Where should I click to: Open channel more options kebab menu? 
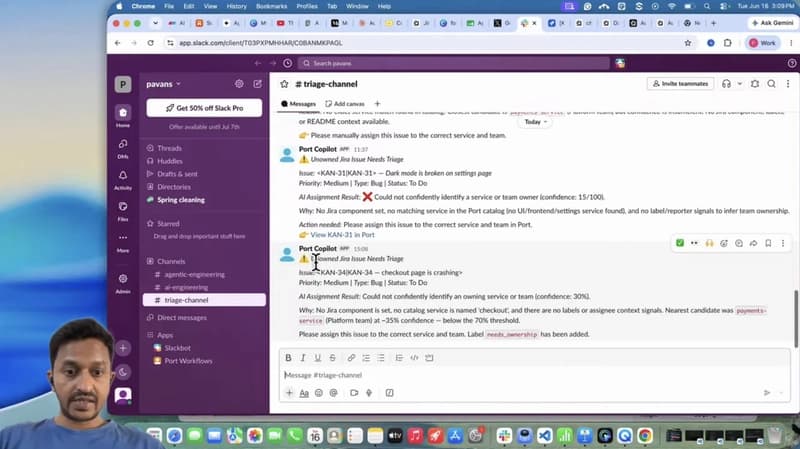tap(788, 84)
